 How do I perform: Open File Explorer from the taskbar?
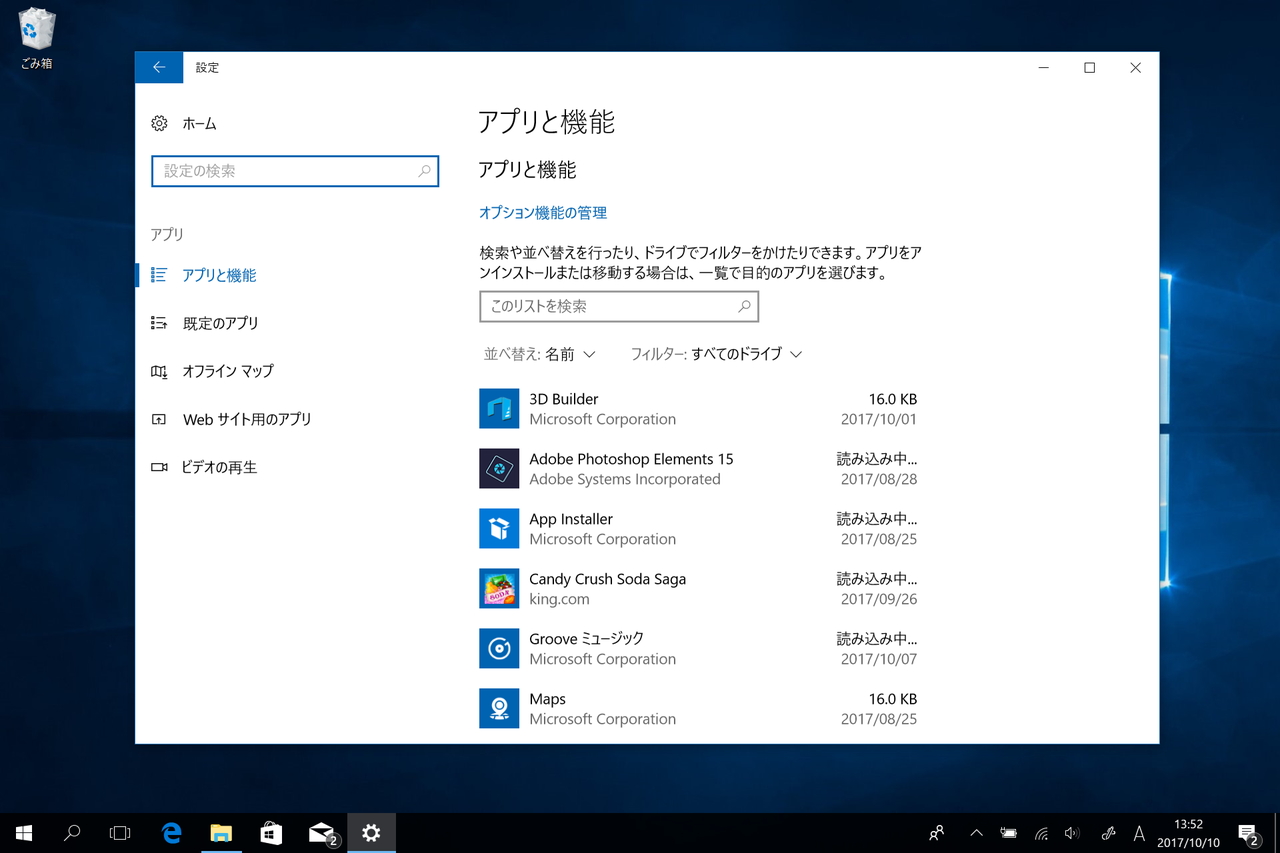221,833
